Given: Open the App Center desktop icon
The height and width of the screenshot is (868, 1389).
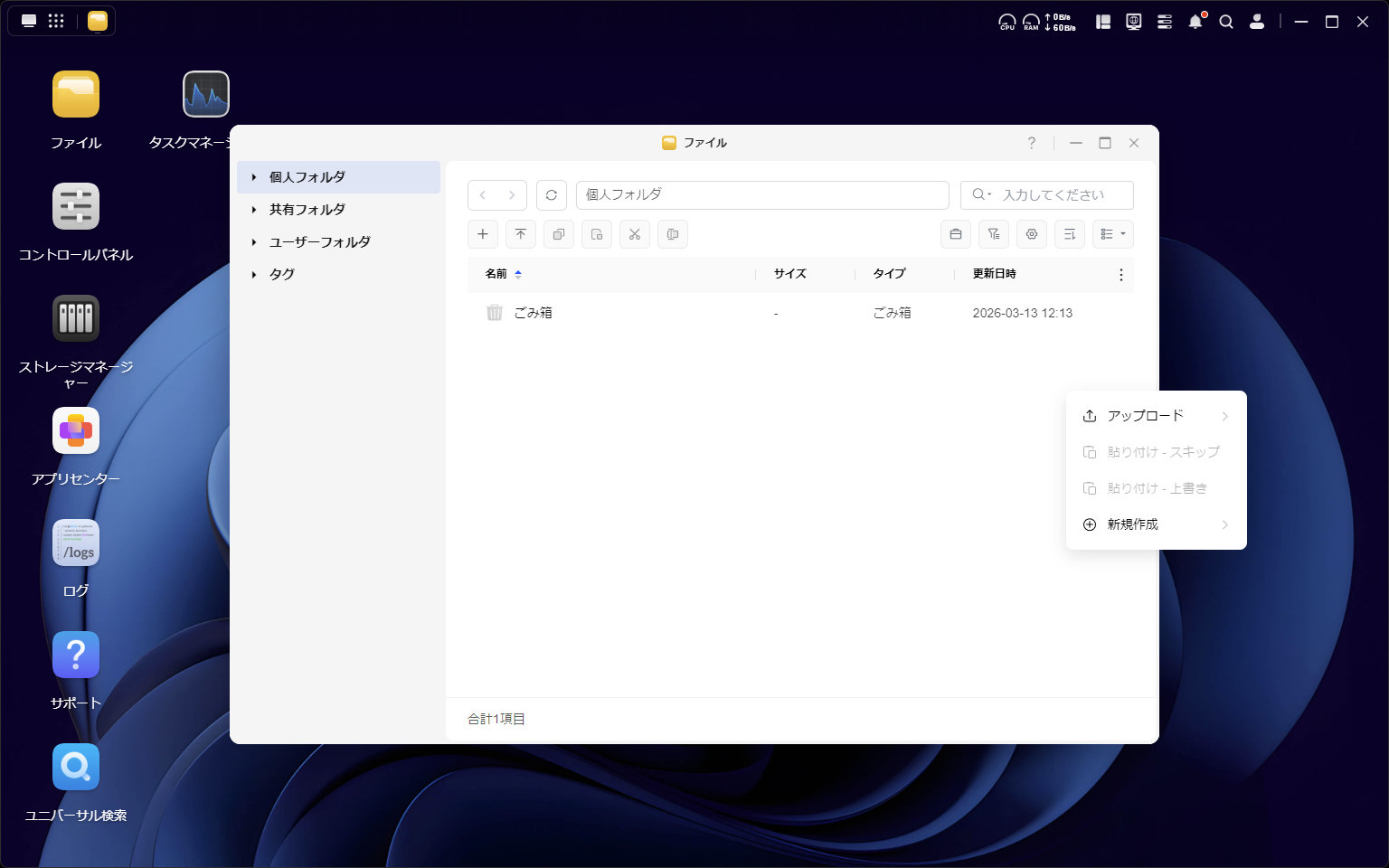Looking at the screenshot, I should click(76, 431).
